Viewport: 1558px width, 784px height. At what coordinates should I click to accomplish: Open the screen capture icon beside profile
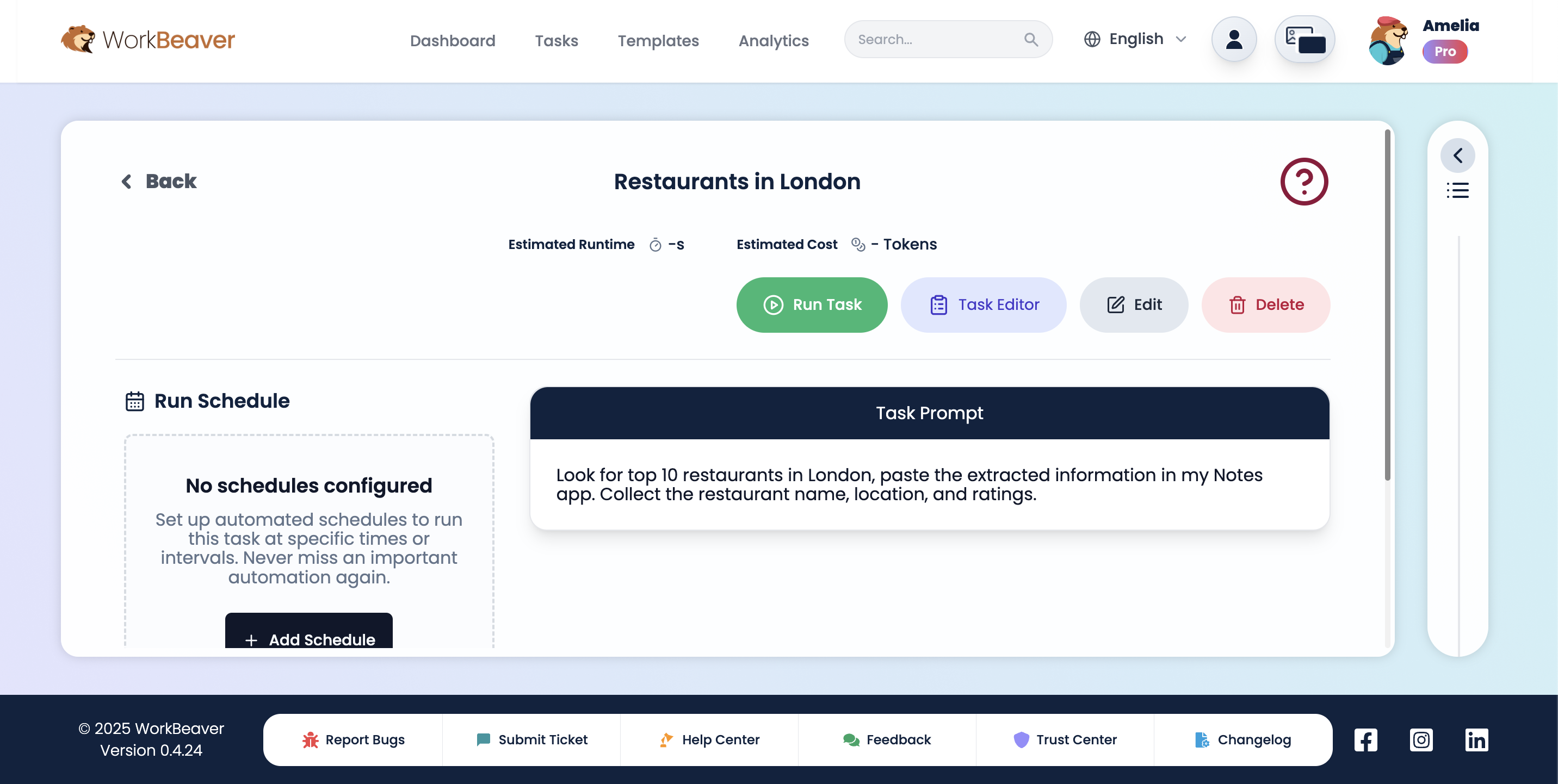(1304, 39)
